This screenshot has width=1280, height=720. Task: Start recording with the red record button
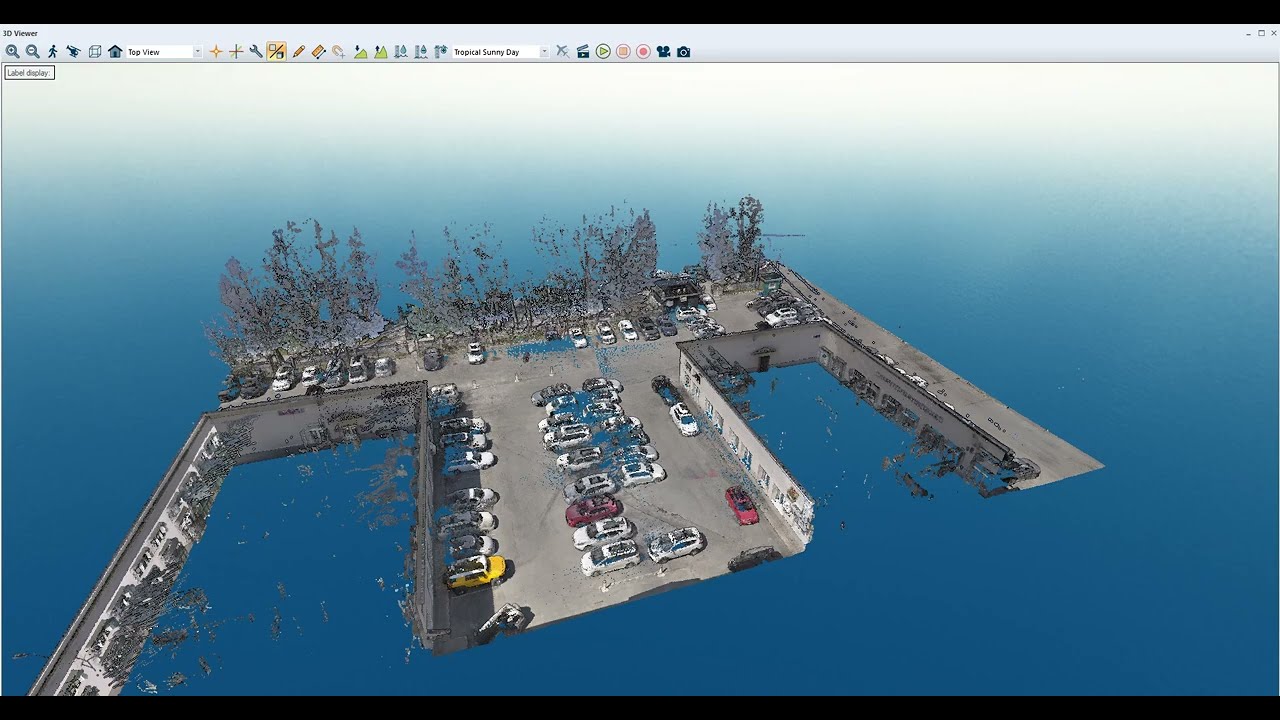click(x=643, y=52)
